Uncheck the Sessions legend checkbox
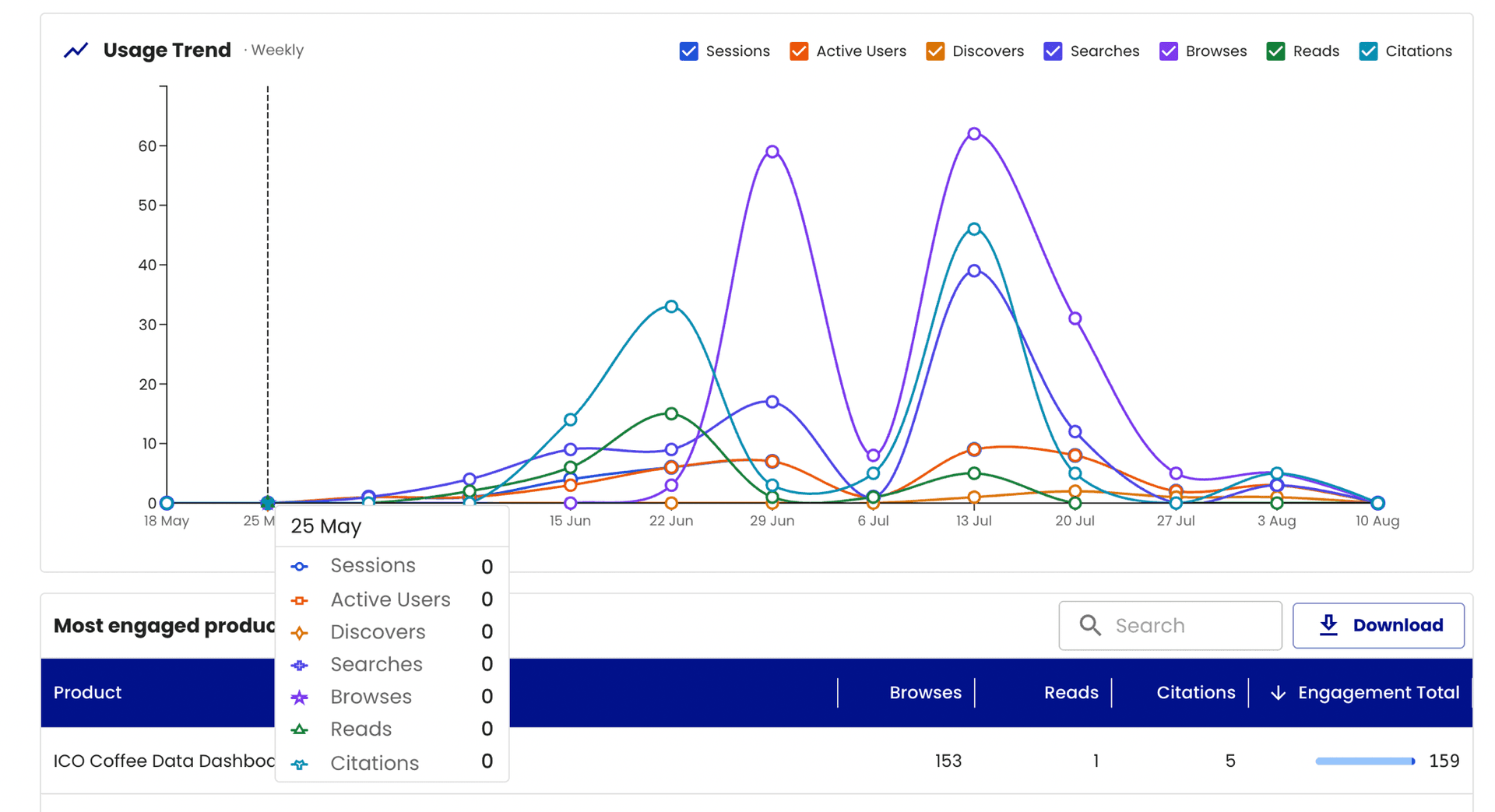 coord(688,51)
